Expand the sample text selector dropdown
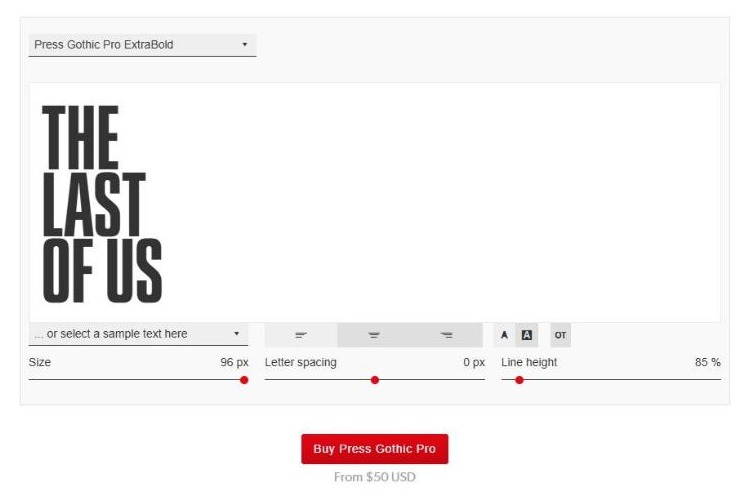The image size is (750, 496). coord(138,334)
